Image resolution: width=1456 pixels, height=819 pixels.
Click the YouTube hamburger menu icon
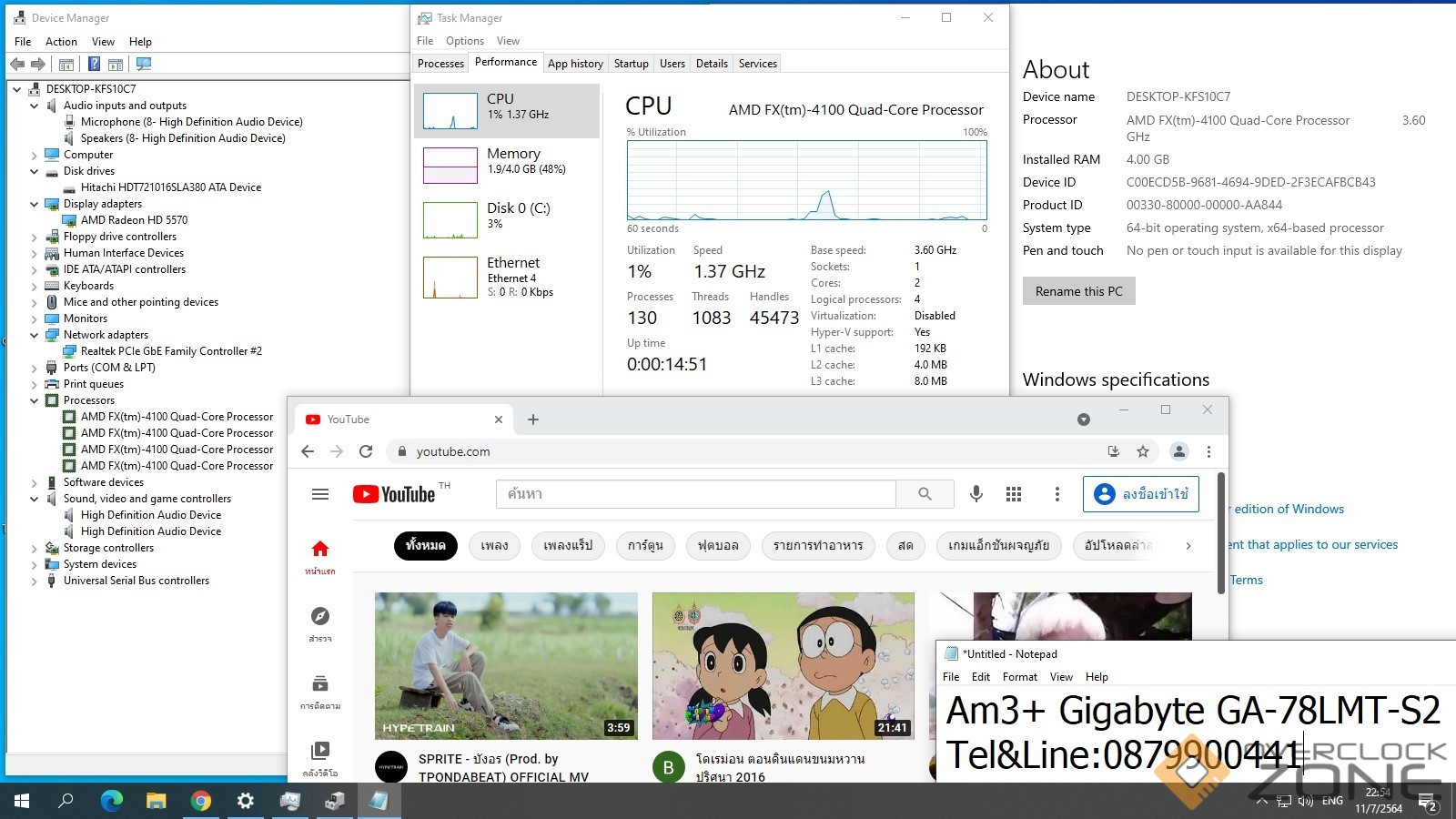click(x=320, y=494)
